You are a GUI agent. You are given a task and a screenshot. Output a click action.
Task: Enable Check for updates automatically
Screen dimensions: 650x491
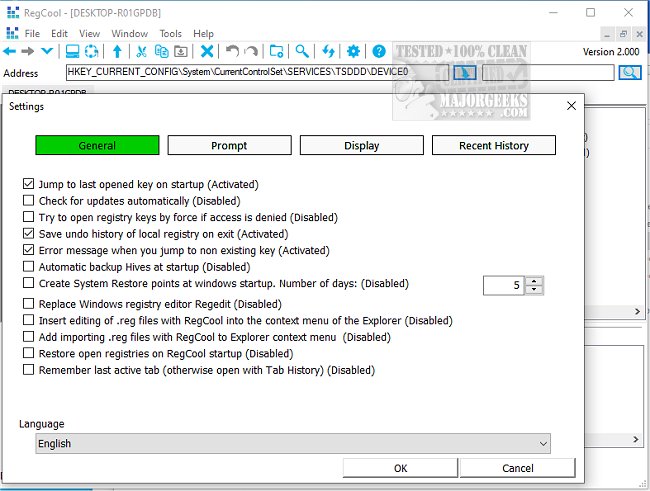tap(28, 200)
